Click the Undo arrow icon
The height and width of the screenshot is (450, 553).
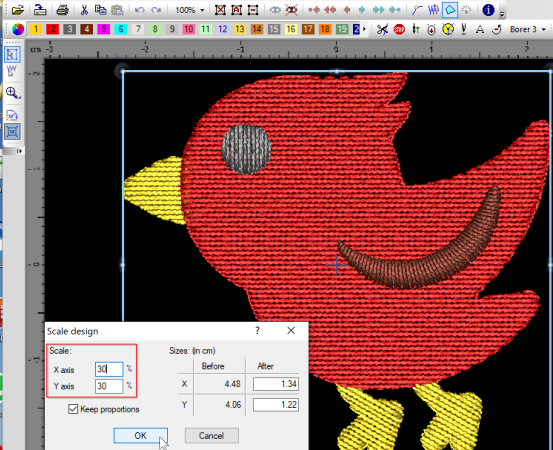point(140,10)
